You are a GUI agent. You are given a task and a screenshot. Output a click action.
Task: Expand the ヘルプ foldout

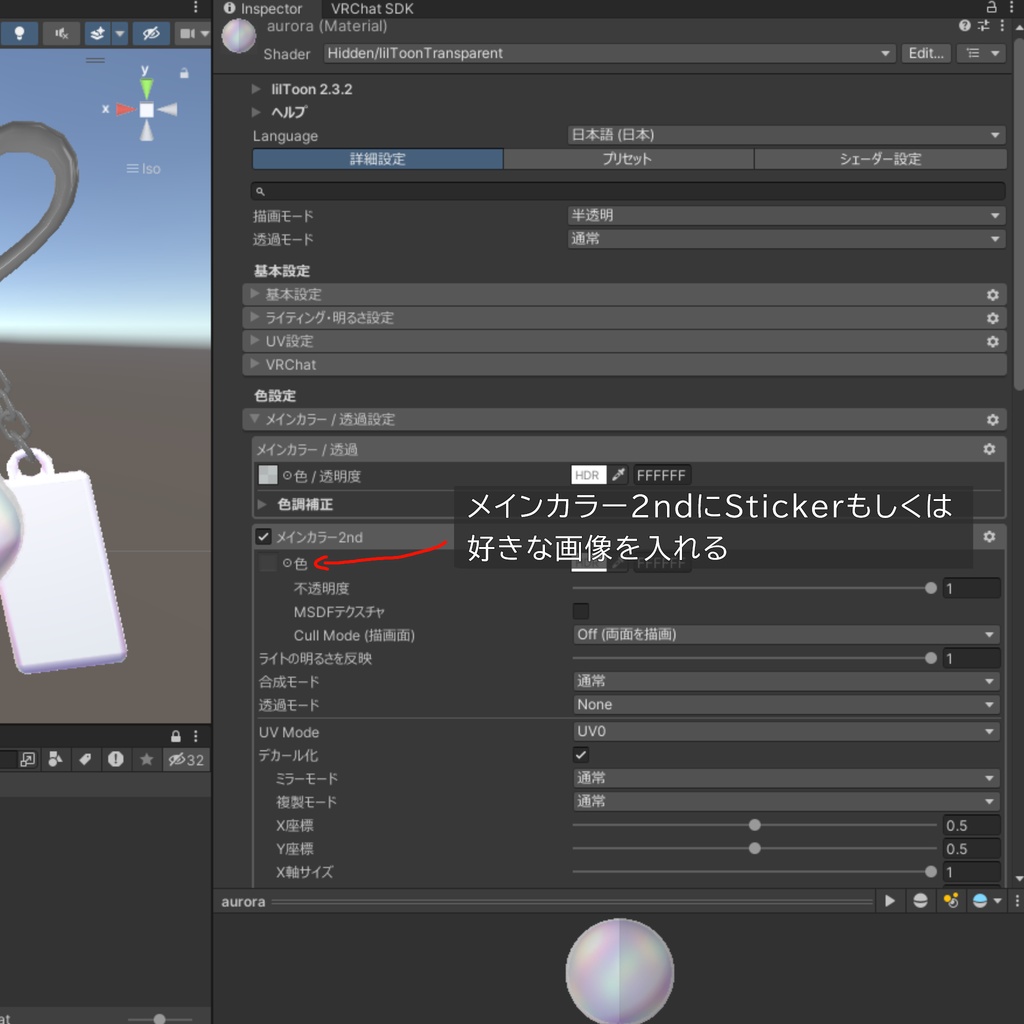[256, 112]
